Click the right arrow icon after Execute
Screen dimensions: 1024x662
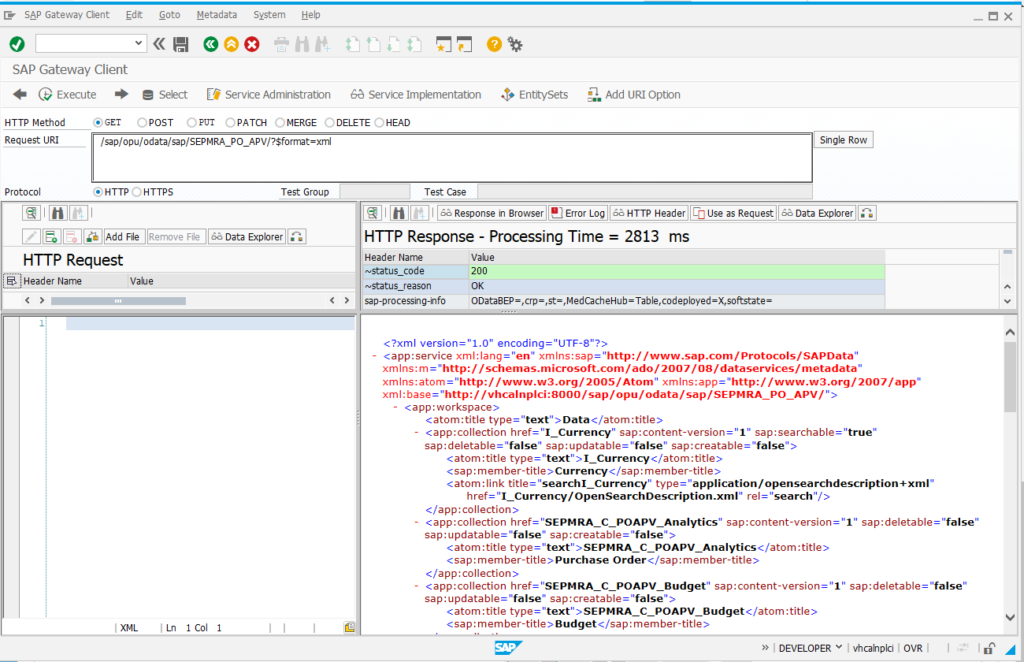point(121,95)
